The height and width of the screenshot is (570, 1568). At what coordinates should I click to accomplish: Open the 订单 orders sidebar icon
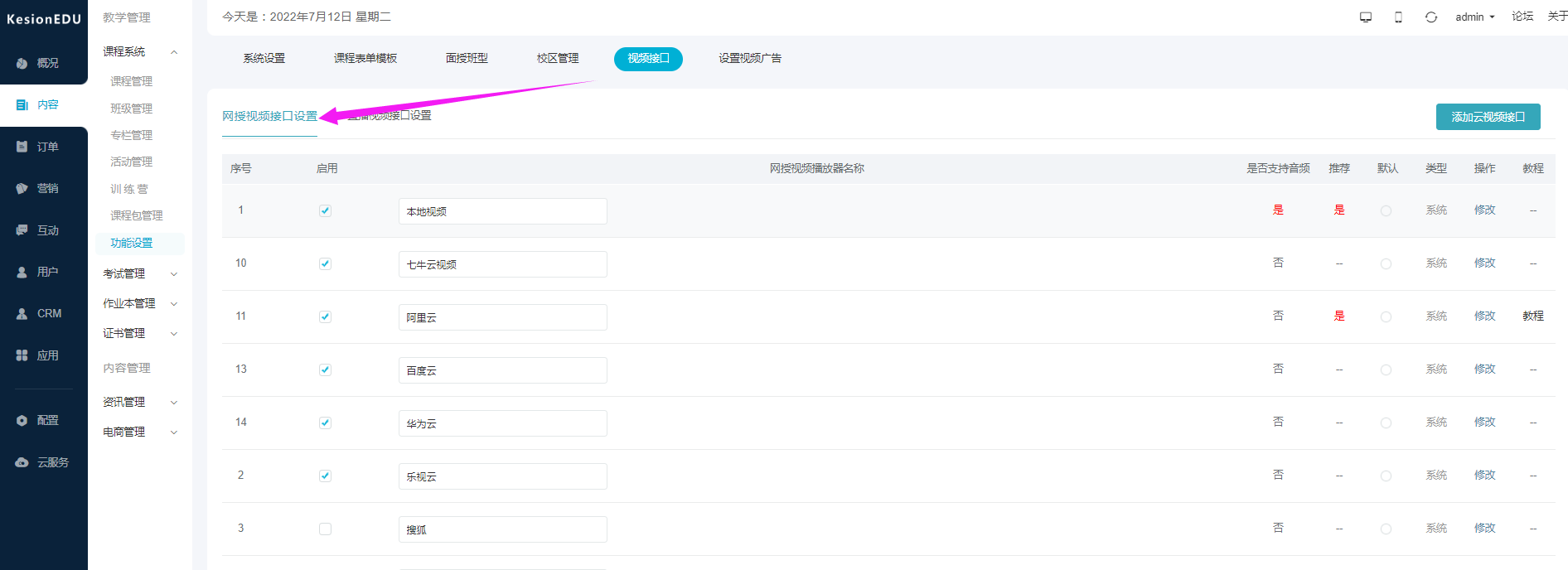tap(22, 147)
